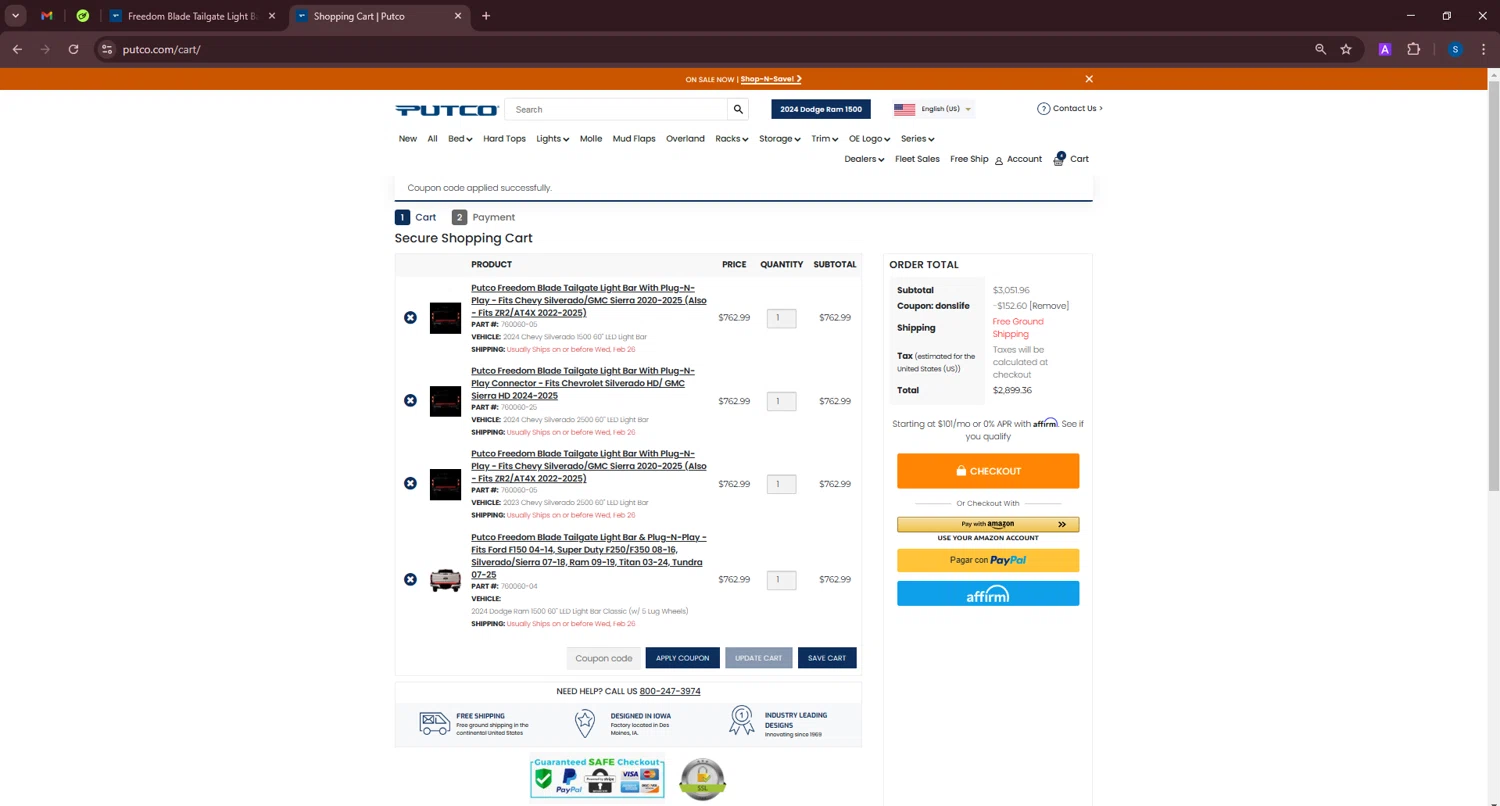
Task: Click the address bar URL putco.com/cart/
Action: [162, 49]
